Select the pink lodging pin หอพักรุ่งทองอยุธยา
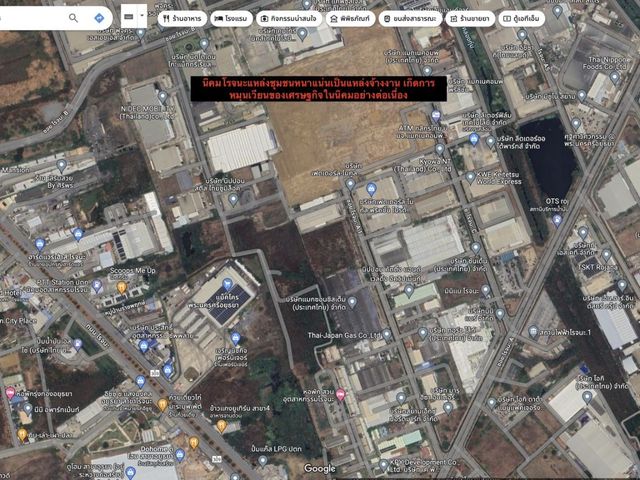640x480 pixels. (10, 393)
